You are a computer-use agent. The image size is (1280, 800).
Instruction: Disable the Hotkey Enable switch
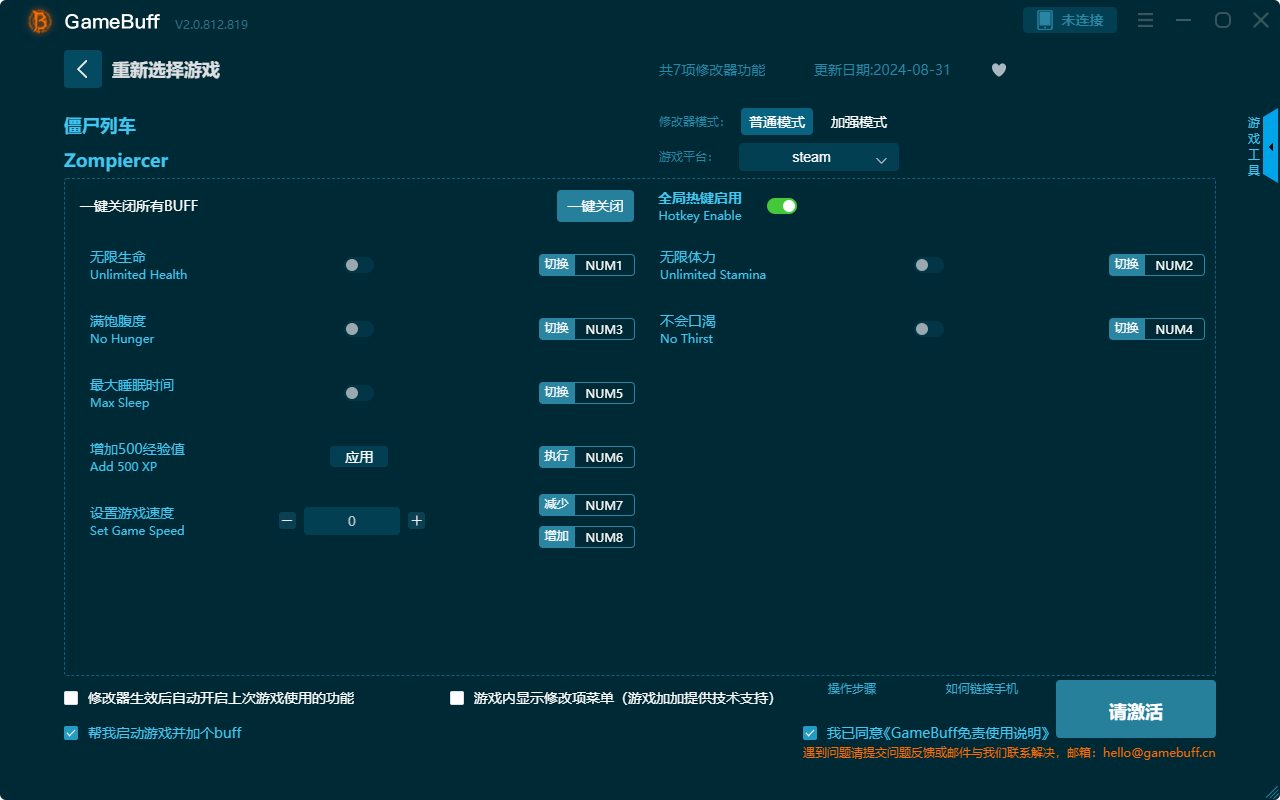click(781, 205)
